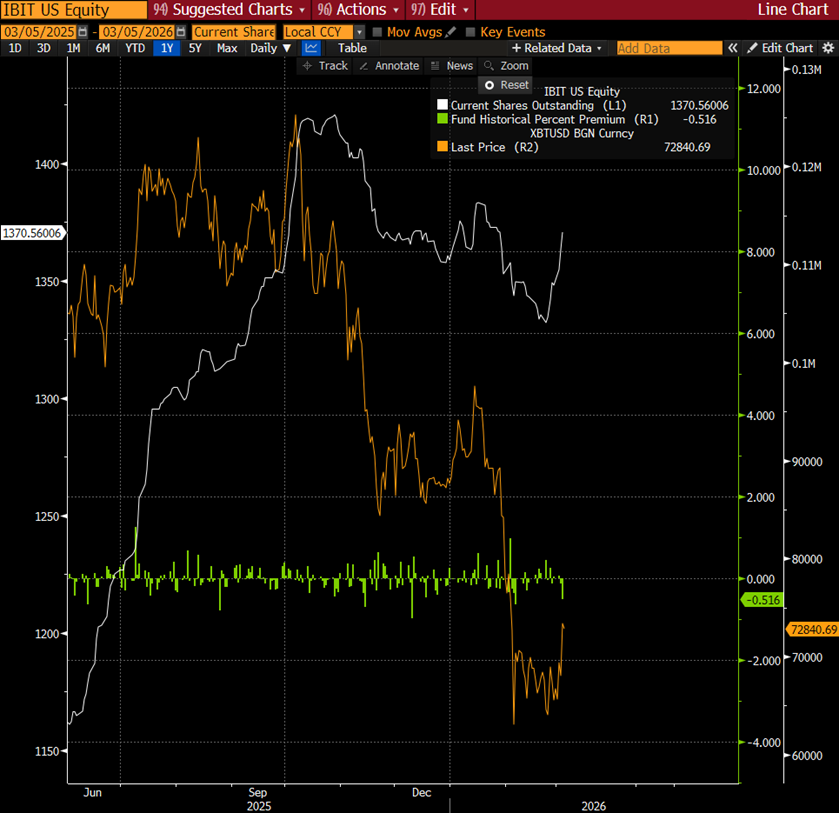Click the start date calendar icon
This screenshot has width=839, height=813.
83,32
